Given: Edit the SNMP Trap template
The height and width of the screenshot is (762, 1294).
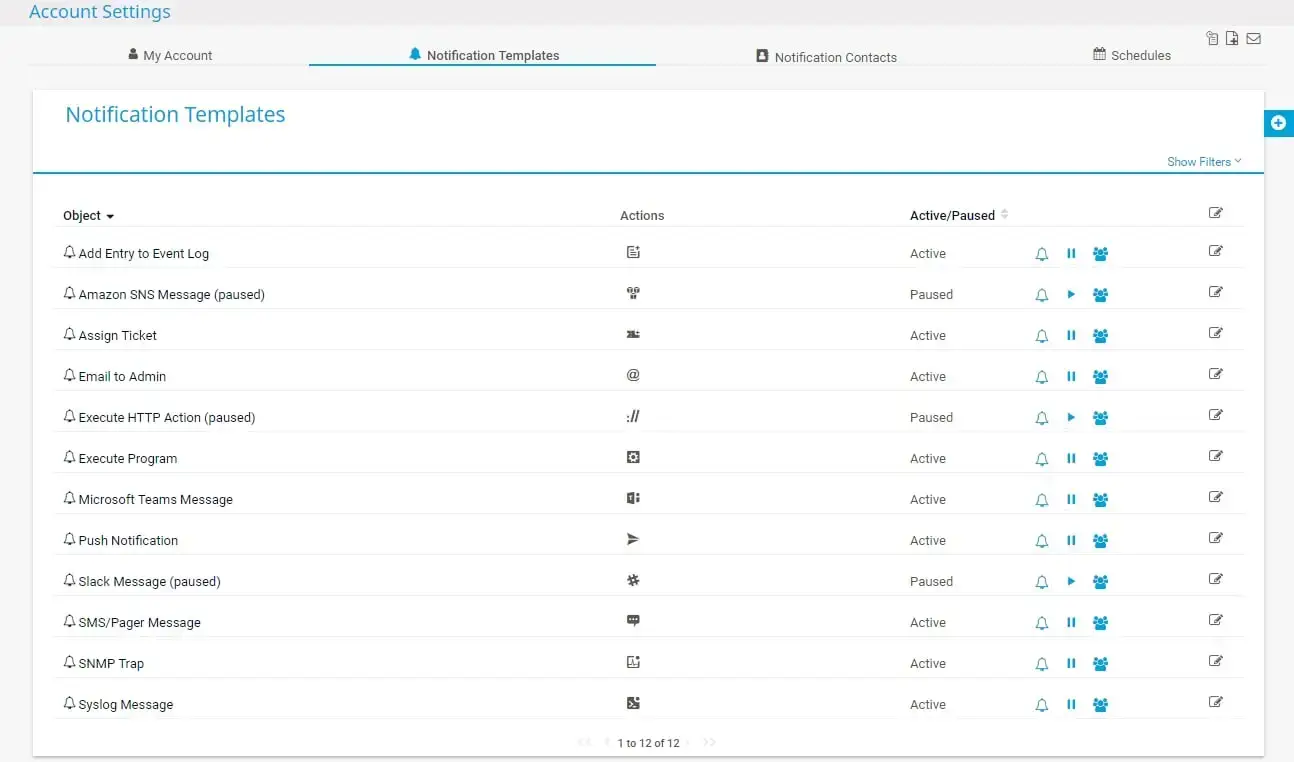Looking at the screenshot, I should point(1216,661).
